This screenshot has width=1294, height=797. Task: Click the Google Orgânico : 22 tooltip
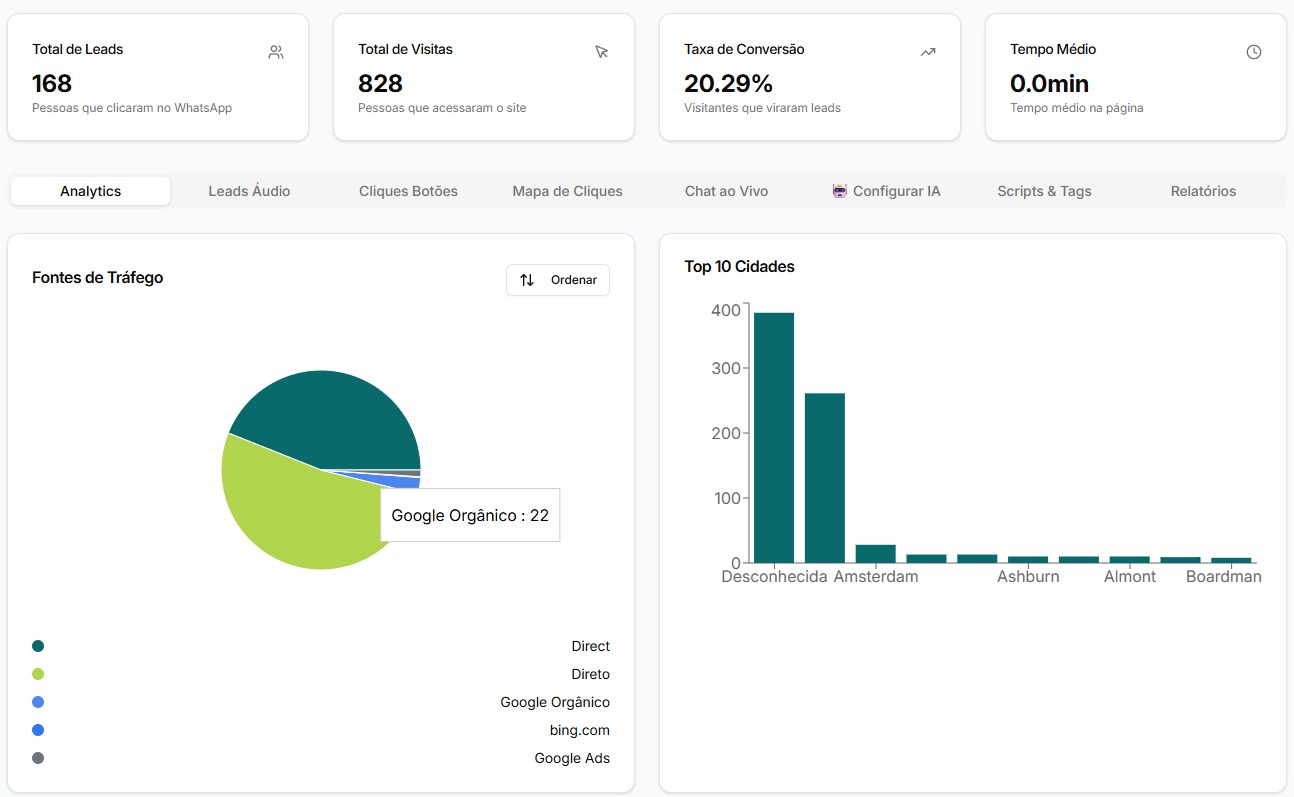(470, 515)
